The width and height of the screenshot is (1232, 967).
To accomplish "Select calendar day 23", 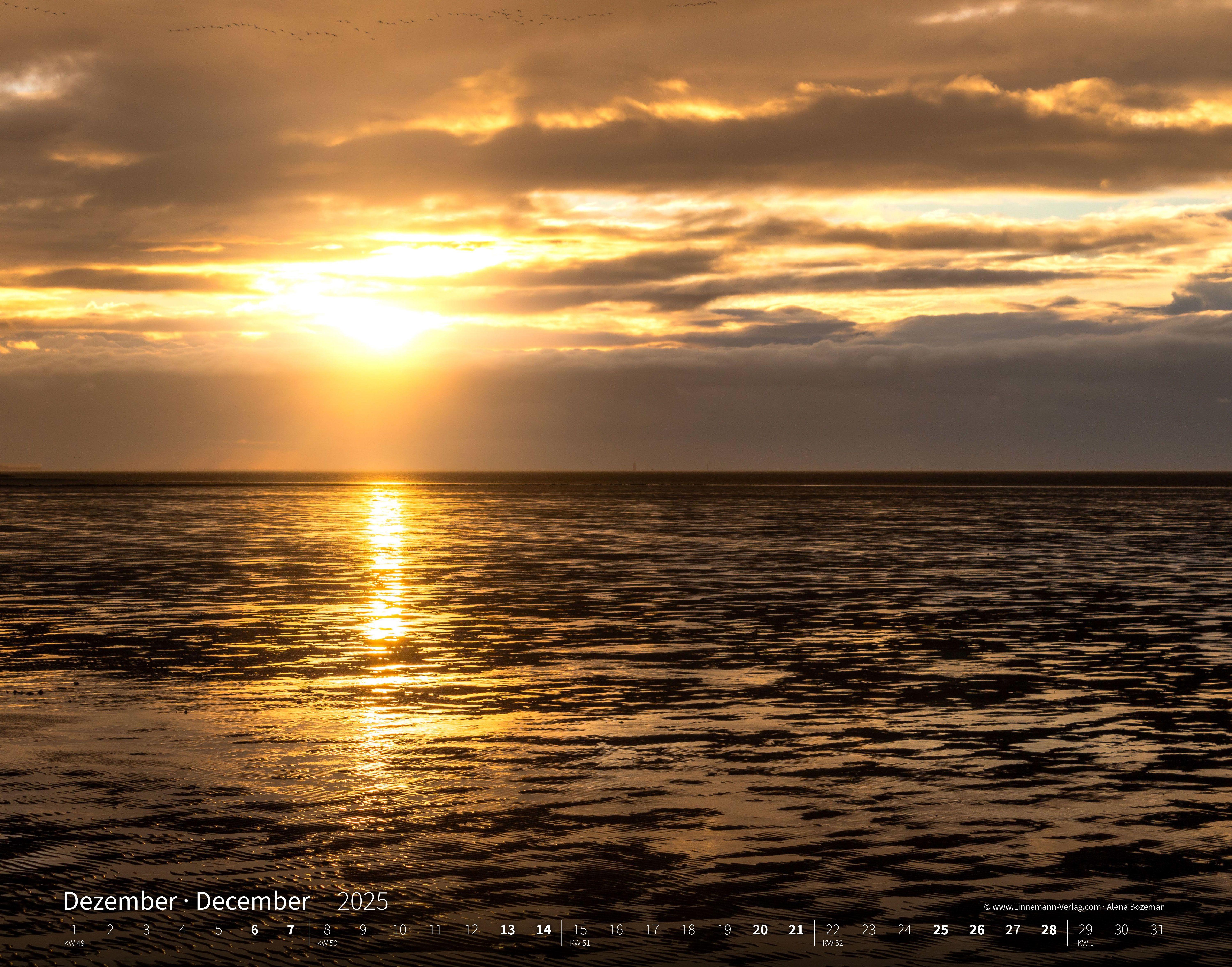I will [869, 930].
